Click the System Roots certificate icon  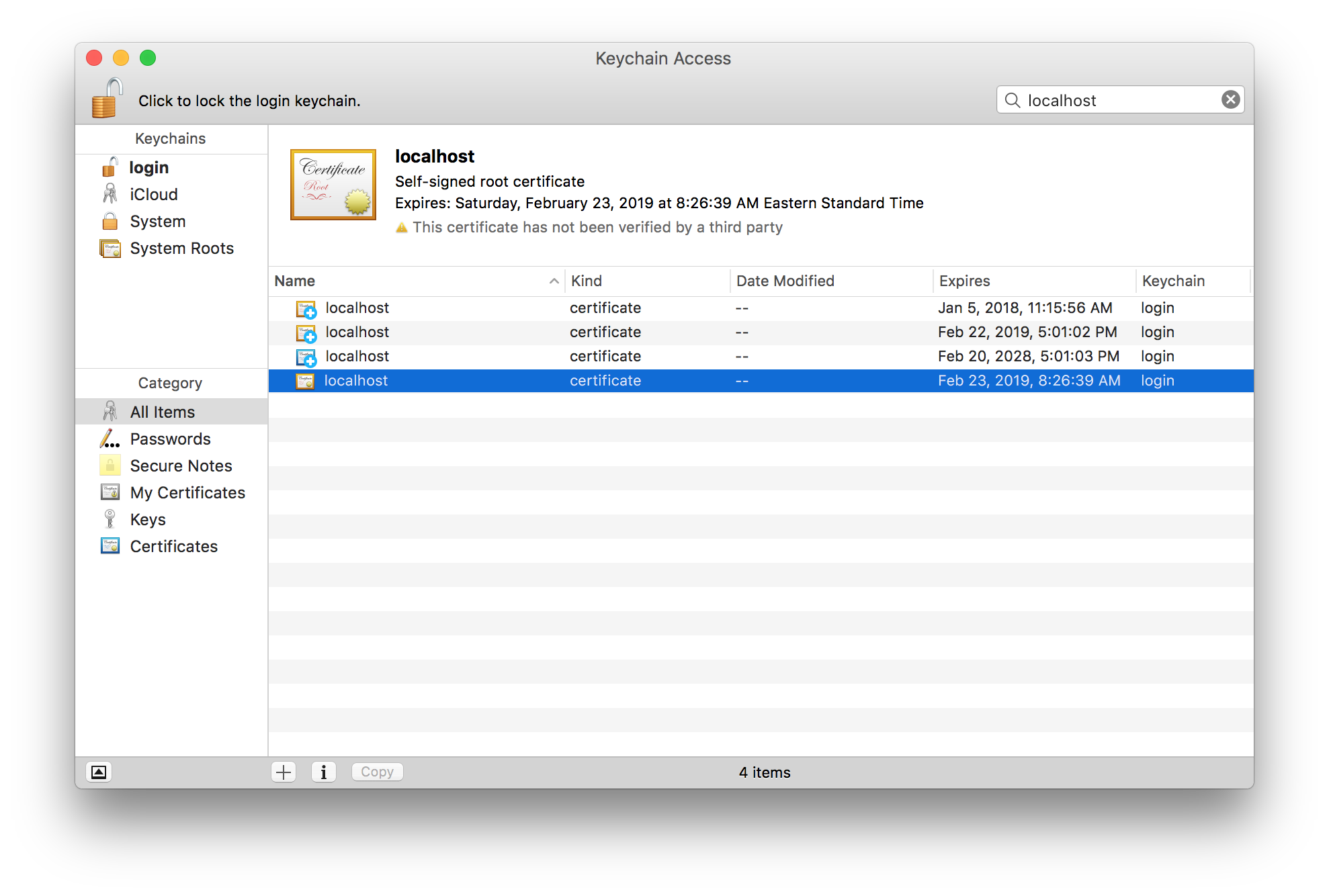[x=110, y=248]
